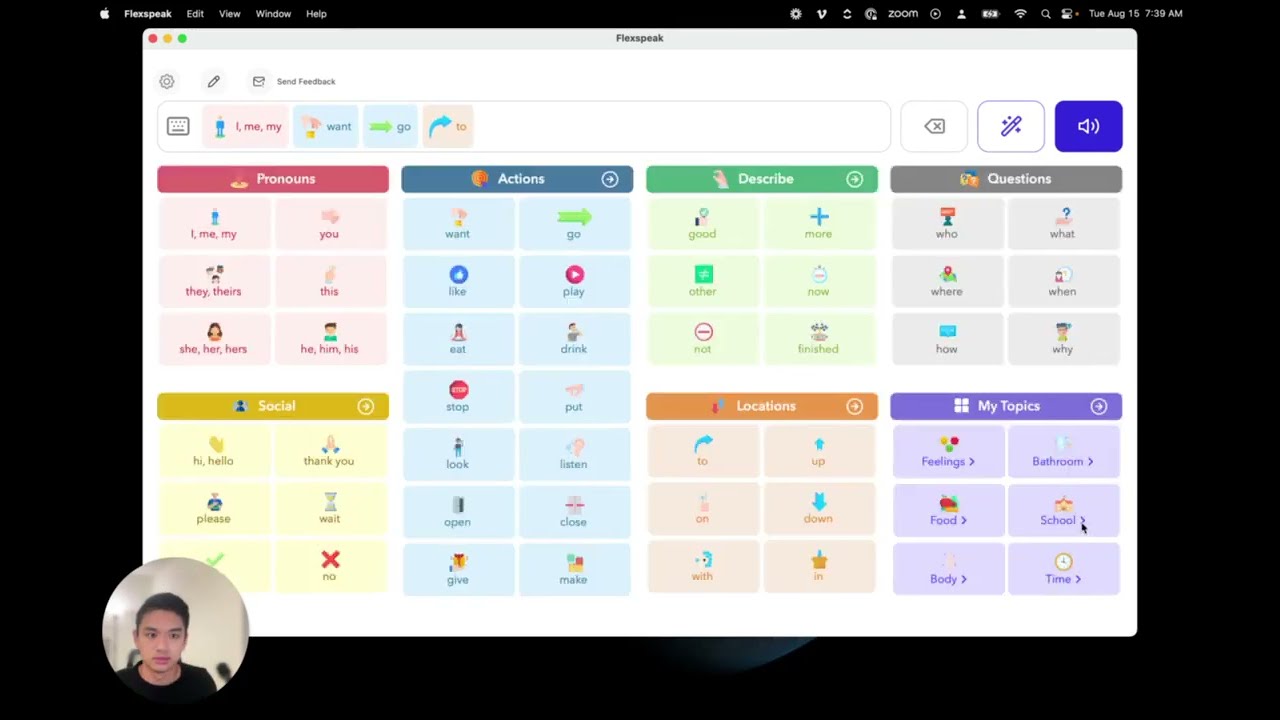The width and height of the screenshot is (1280, 720).
Task: Open the Window menu
Action: pyautogui.click(x=273, y=14)
